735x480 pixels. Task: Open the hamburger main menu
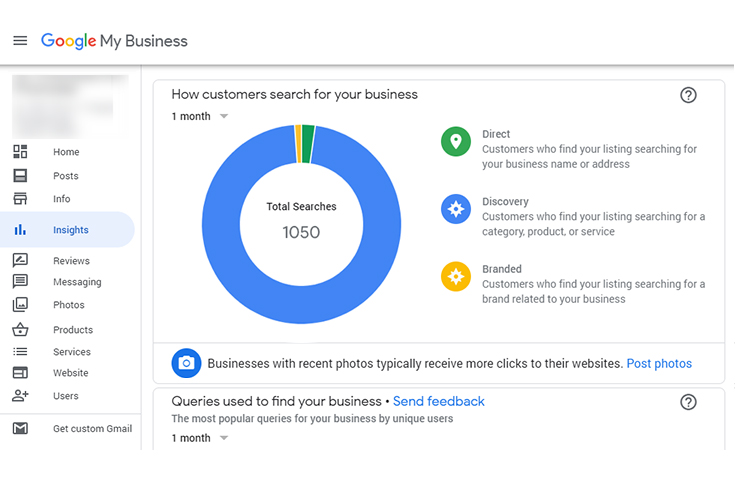(x=20, y=41)
